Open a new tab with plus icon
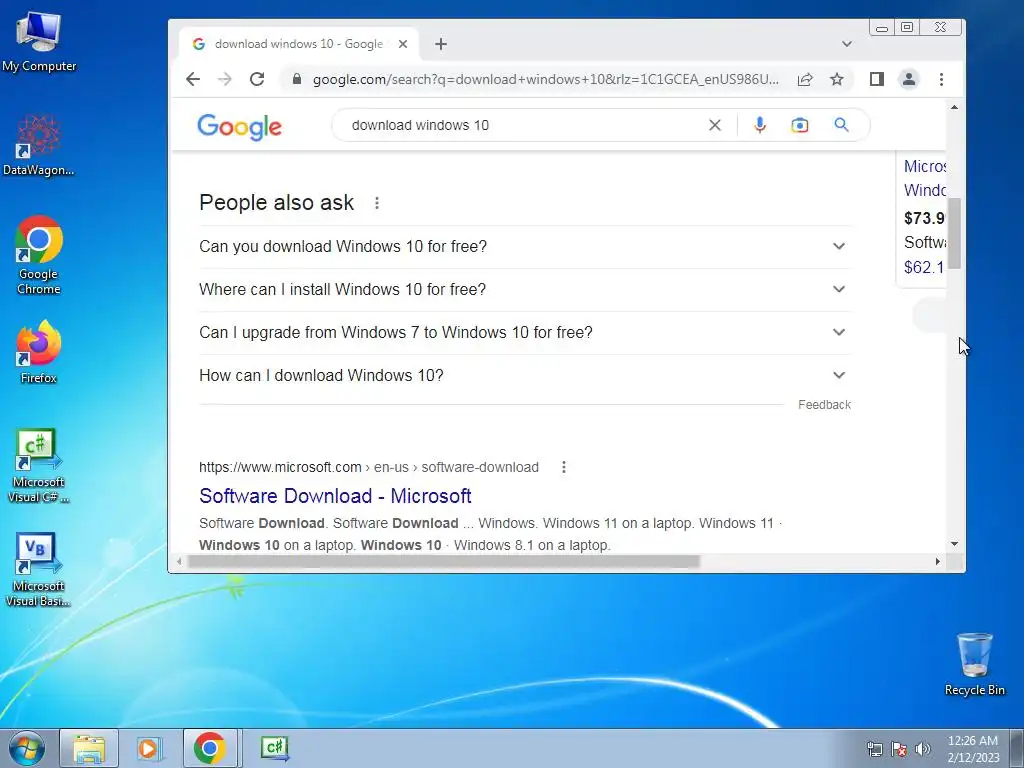Viewport: 1024px width, 768px height. click(x=441, y=44)
